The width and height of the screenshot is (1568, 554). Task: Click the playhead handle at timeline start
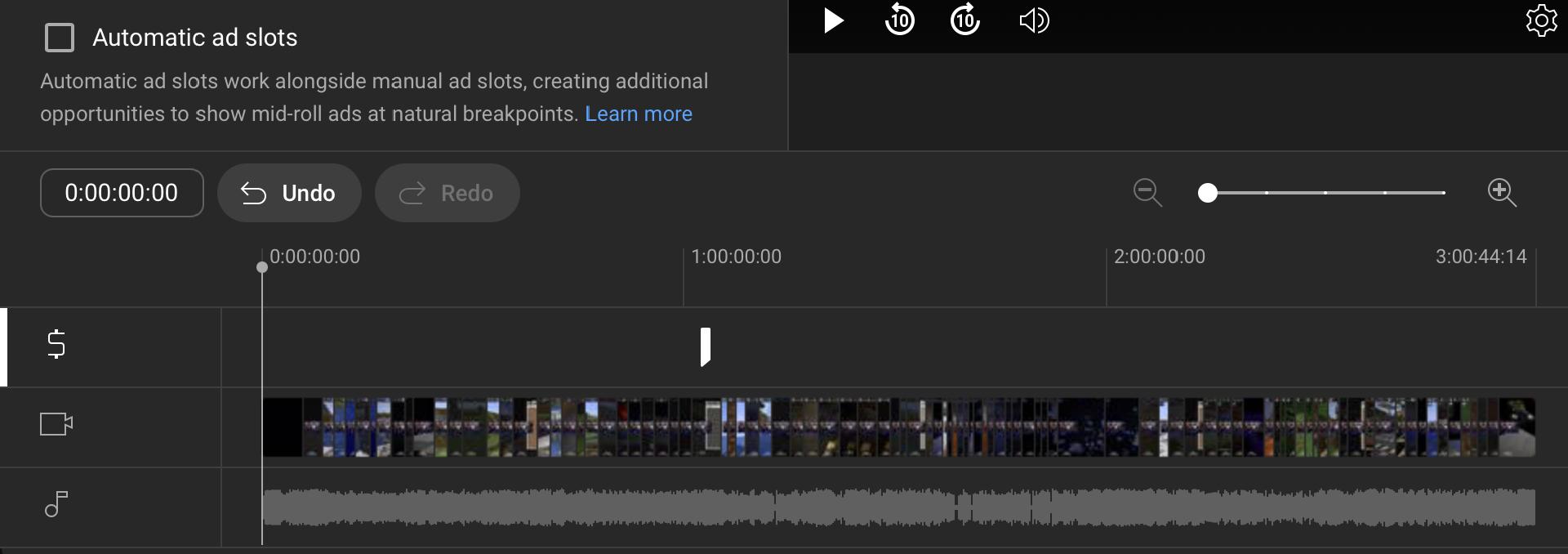coord(262,267)
